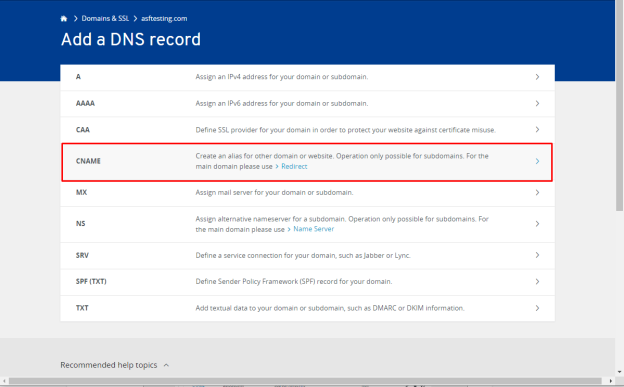This screenshot has height=387, width=624.
Task: Click the home icon in breadcrumb
Action: pyautogui.click(x=64, y=18)
